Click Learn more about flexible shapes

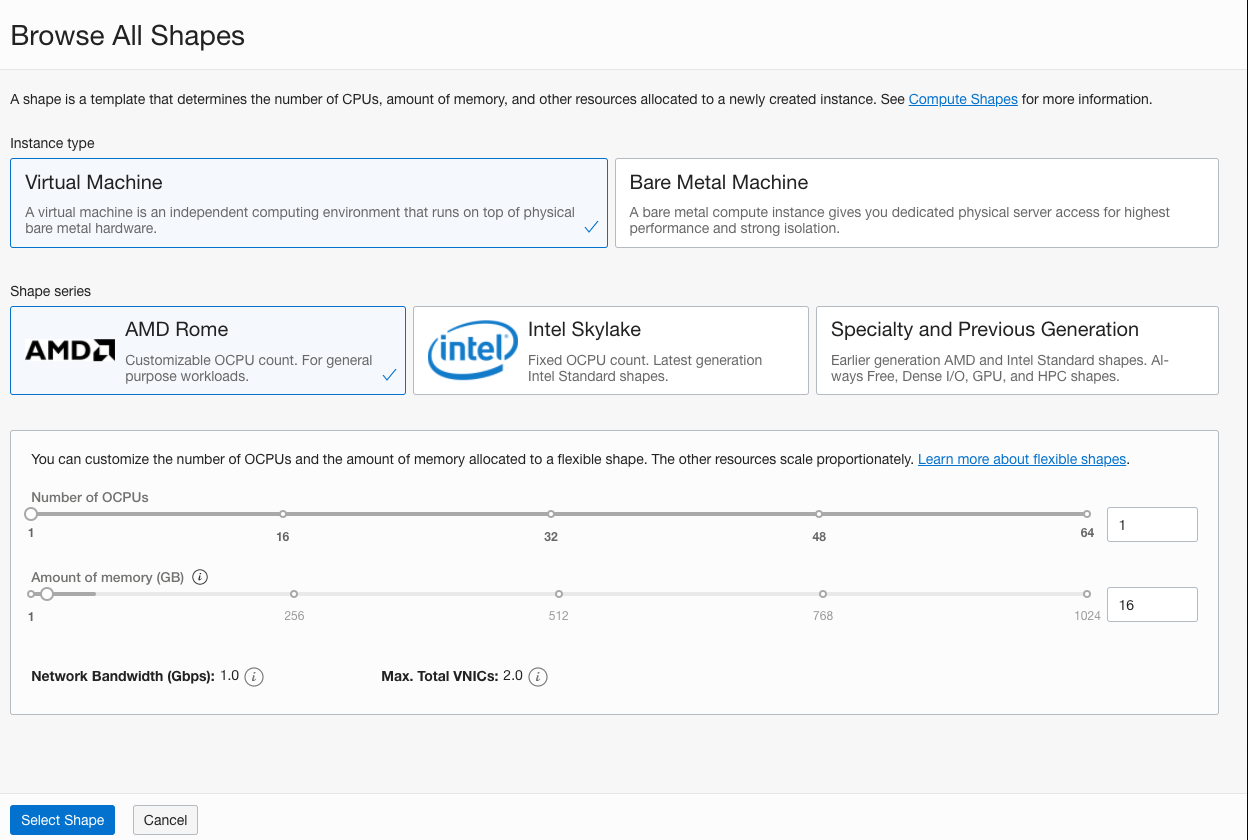click(x=1021, y=459)
